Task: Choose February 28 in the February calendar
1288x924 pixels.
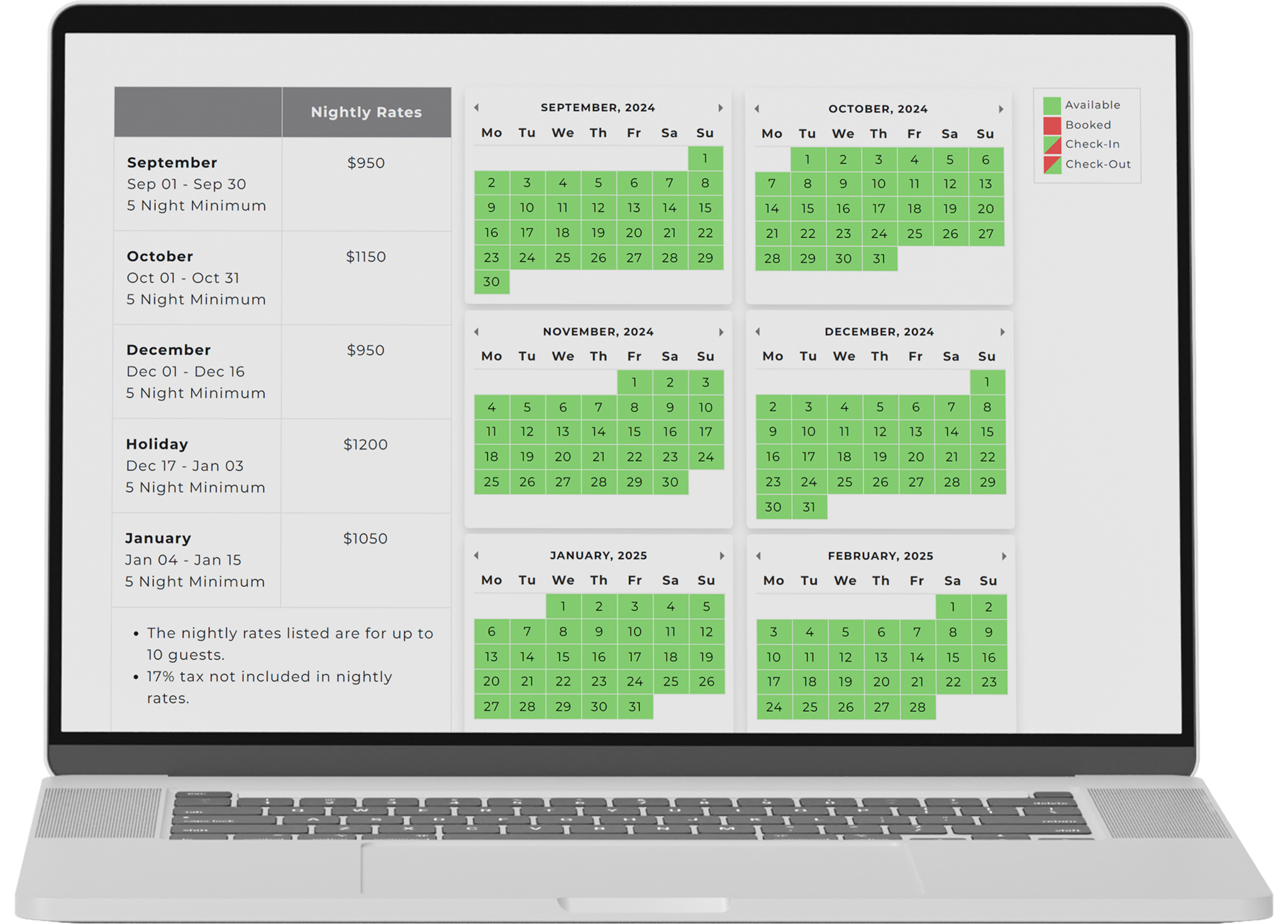Action: 918,708
